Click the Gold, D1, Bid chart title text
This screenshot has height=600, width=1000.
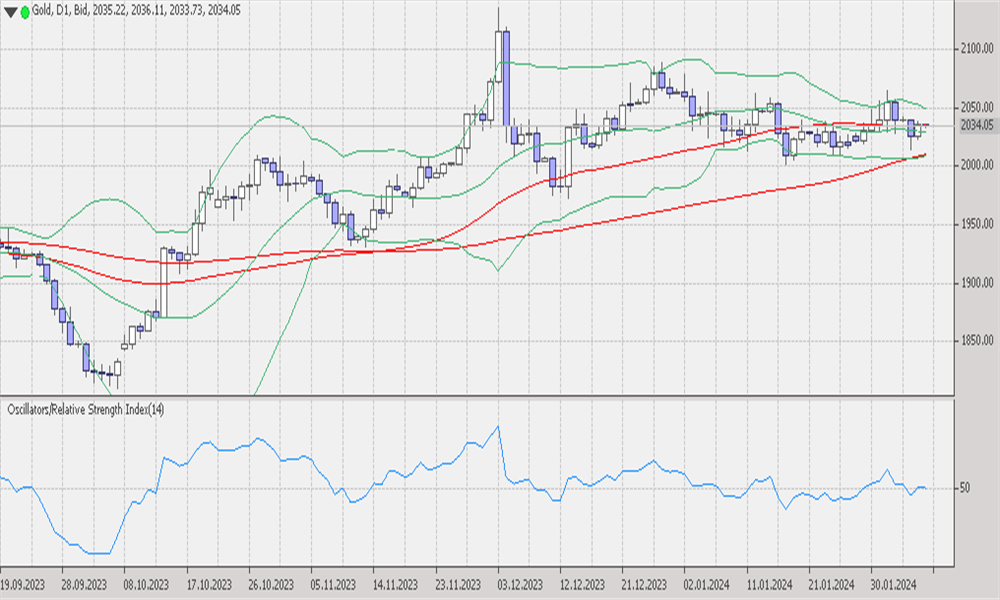pyautogui.click(x=138, y=11)
